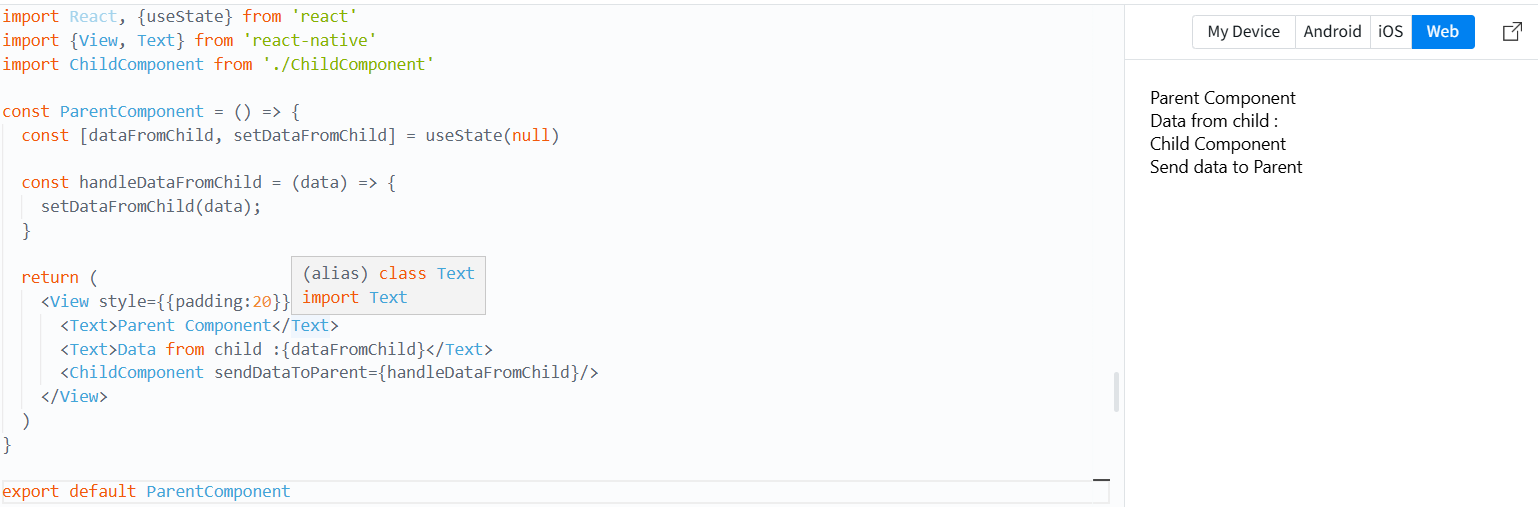The width and height of the screenshot is (1538, 507).
Task: Click the dash icon above the export line
Action: [x=1101, y=480]
